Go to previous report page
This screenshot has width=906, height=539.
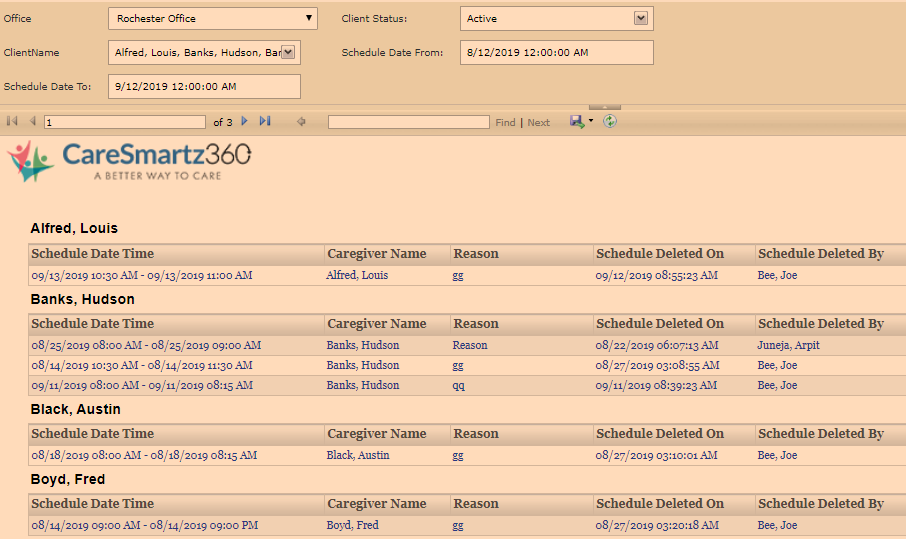point(32,121)
